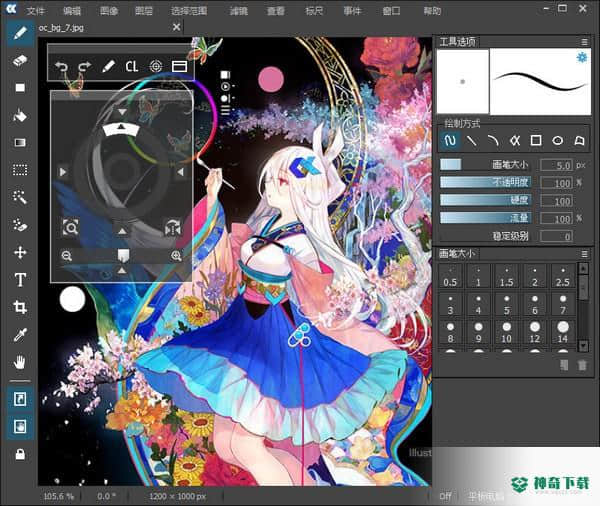Select the Text tool

20,280
